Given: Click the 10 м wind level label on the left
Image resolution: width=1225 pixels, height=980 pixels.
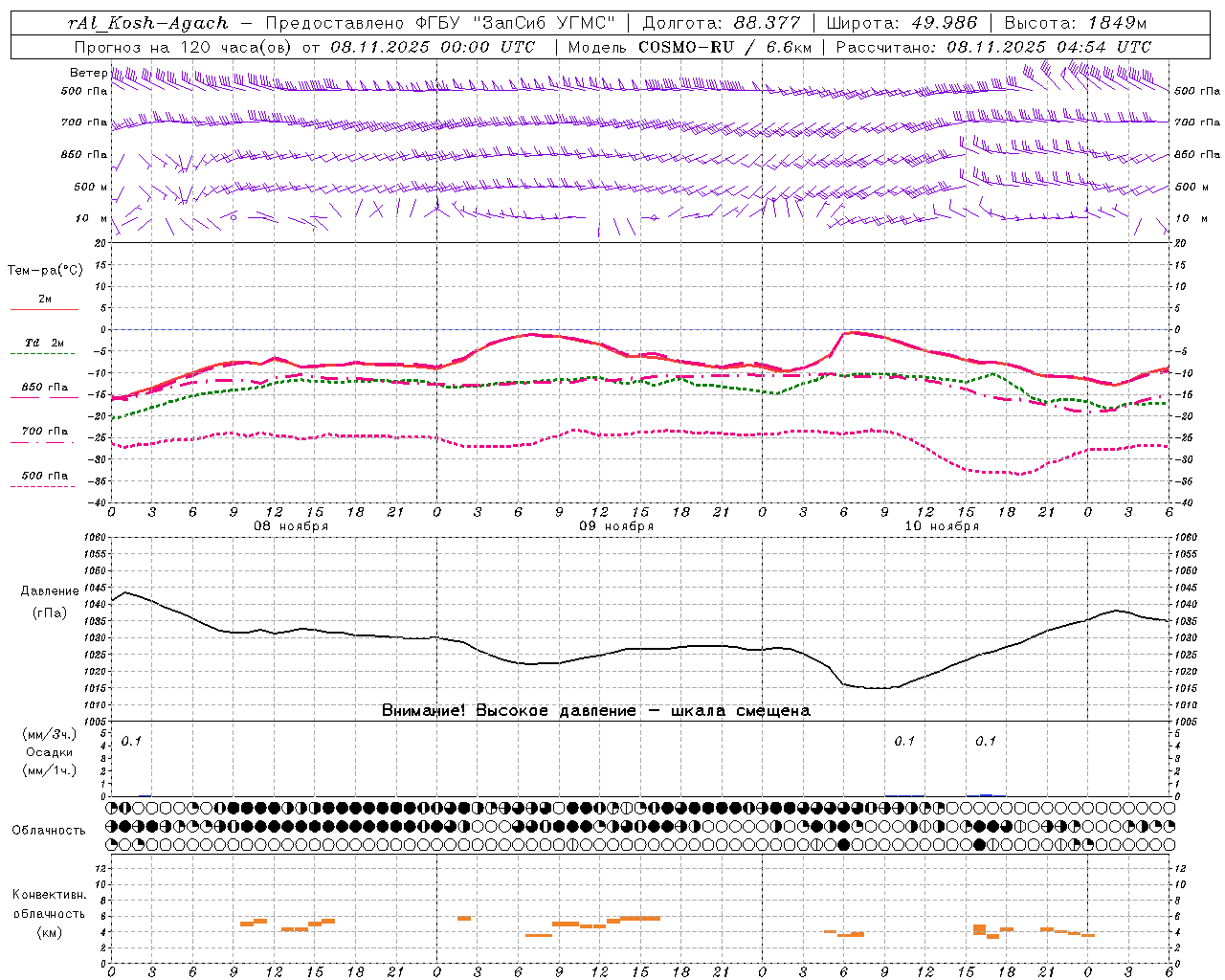Looking at the screenshot, I should [x=91, y=218].
